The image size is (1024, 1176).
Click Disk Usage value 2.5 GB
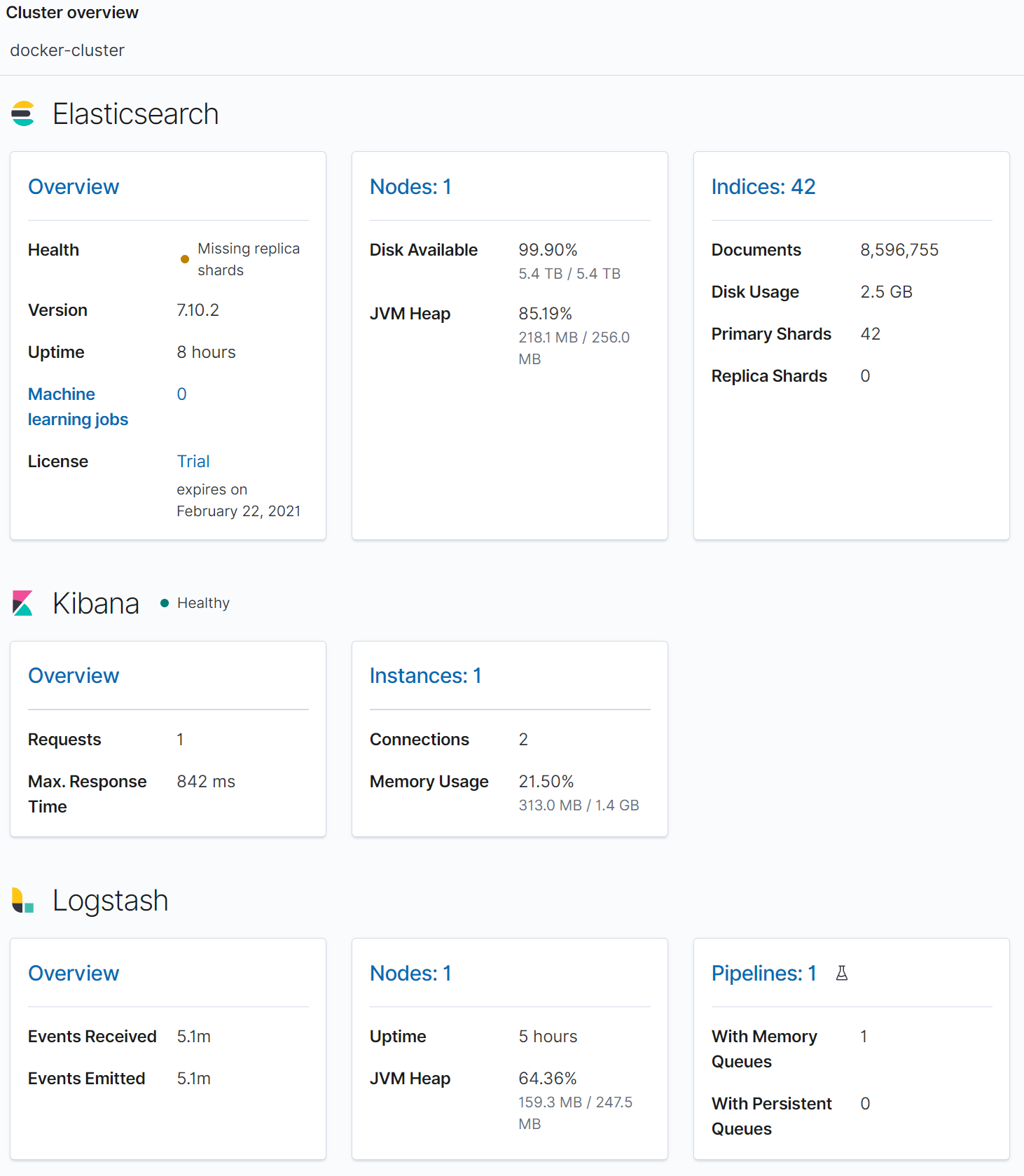(886, 291)
